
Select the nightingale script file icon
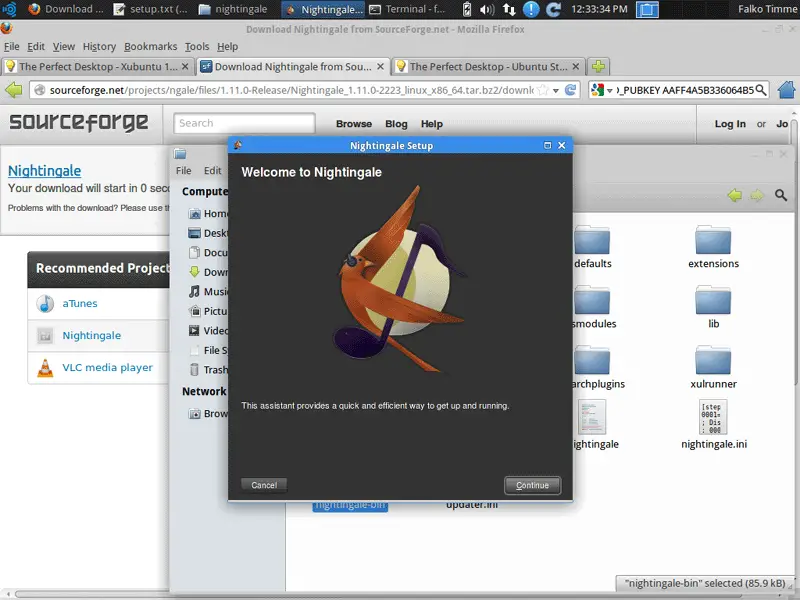[x=592, y=417]
